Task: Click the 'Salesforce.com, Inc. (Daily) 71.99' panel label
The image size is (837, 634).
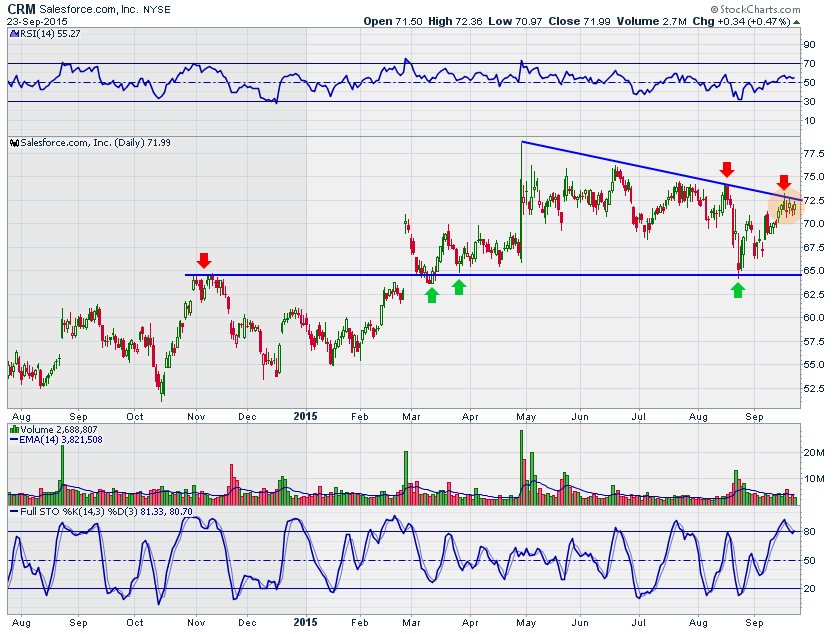Action: (96, 143)
